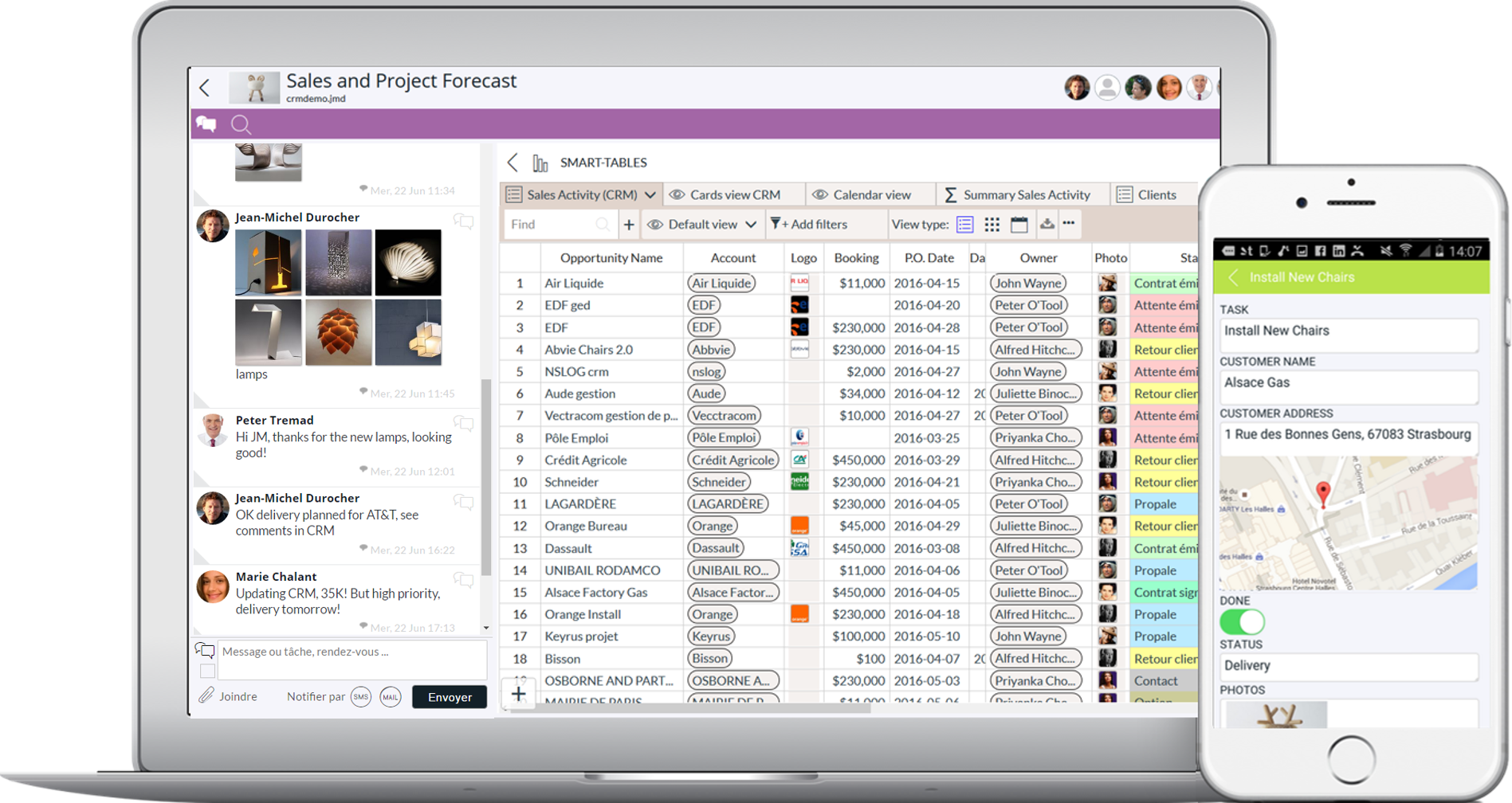Check the box below the message type icon
This screenshot has height=803, width=1512.
coord(207,671)
